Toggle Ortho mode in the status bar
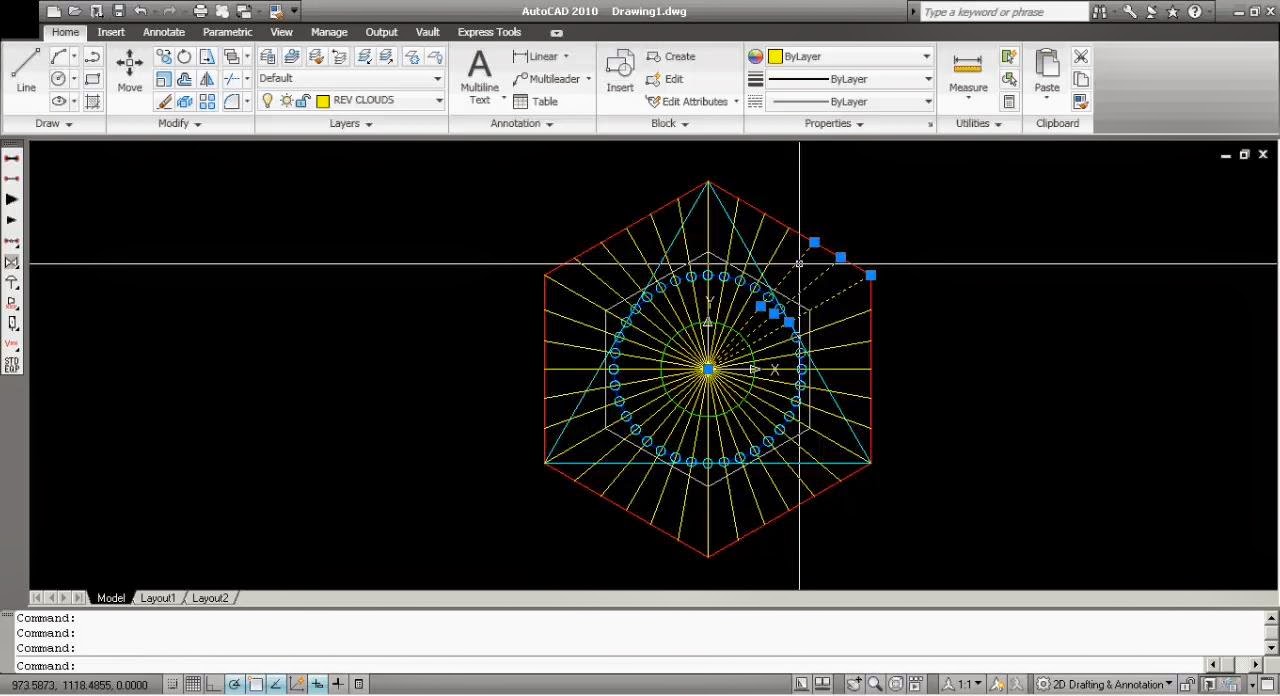Screen dimensions: 1280x696 point(215,684)
